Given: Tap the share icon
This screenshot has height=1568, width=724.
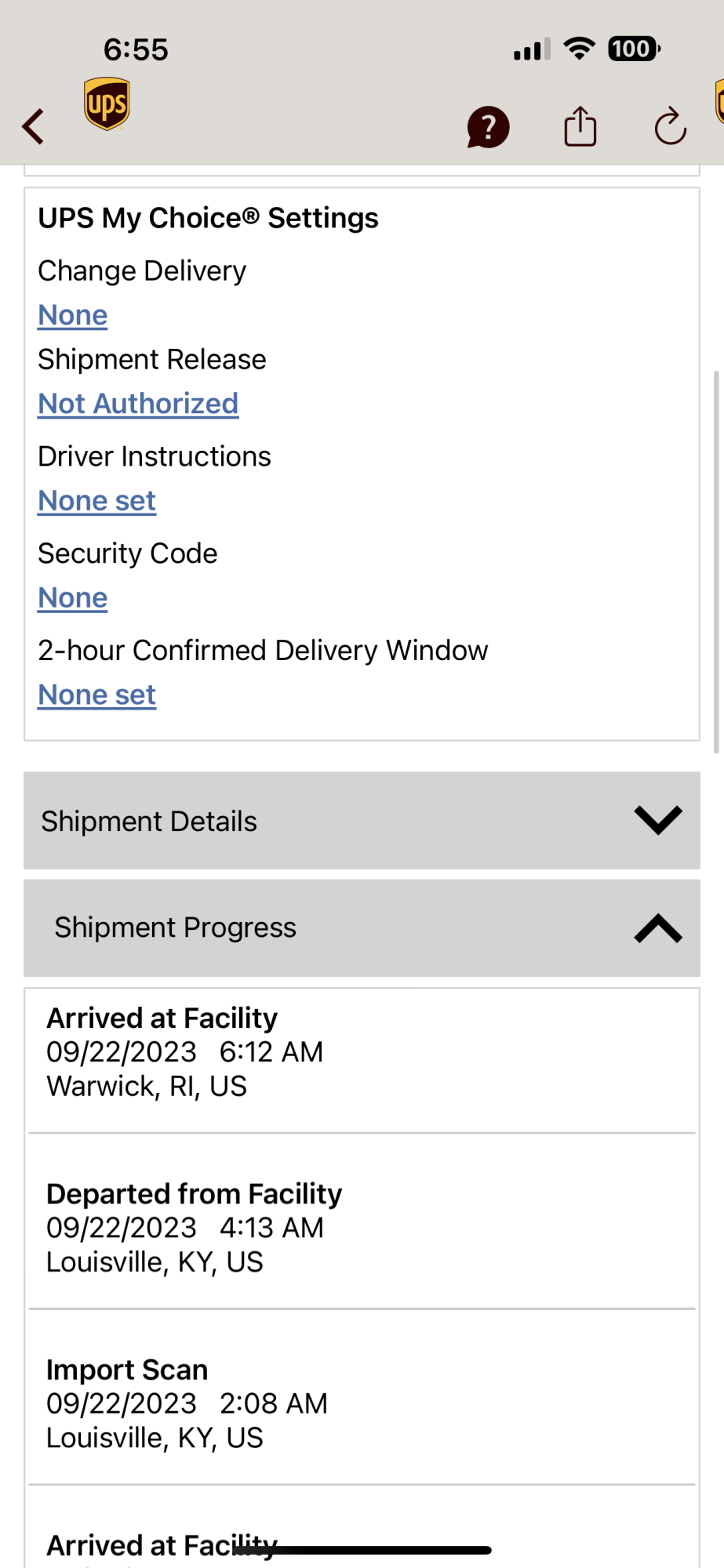Looking at the screenshot, I should (x=580, y=126).
